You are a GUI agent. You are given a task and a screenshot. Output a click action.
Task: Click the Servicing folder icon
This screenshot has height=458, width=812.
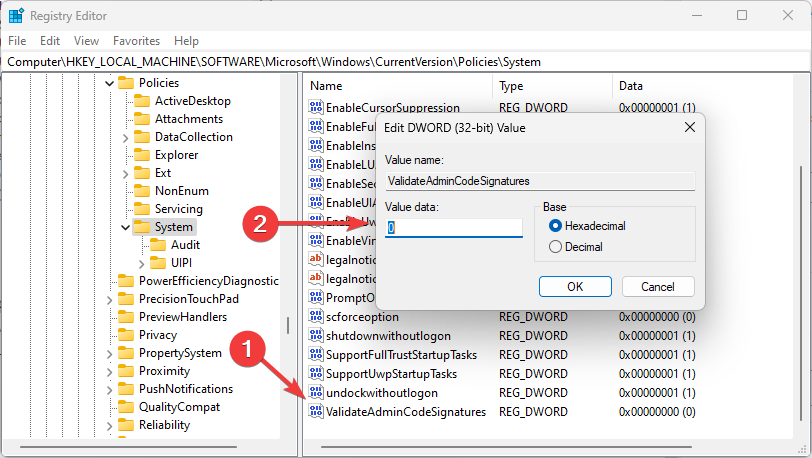coord(142,209)
